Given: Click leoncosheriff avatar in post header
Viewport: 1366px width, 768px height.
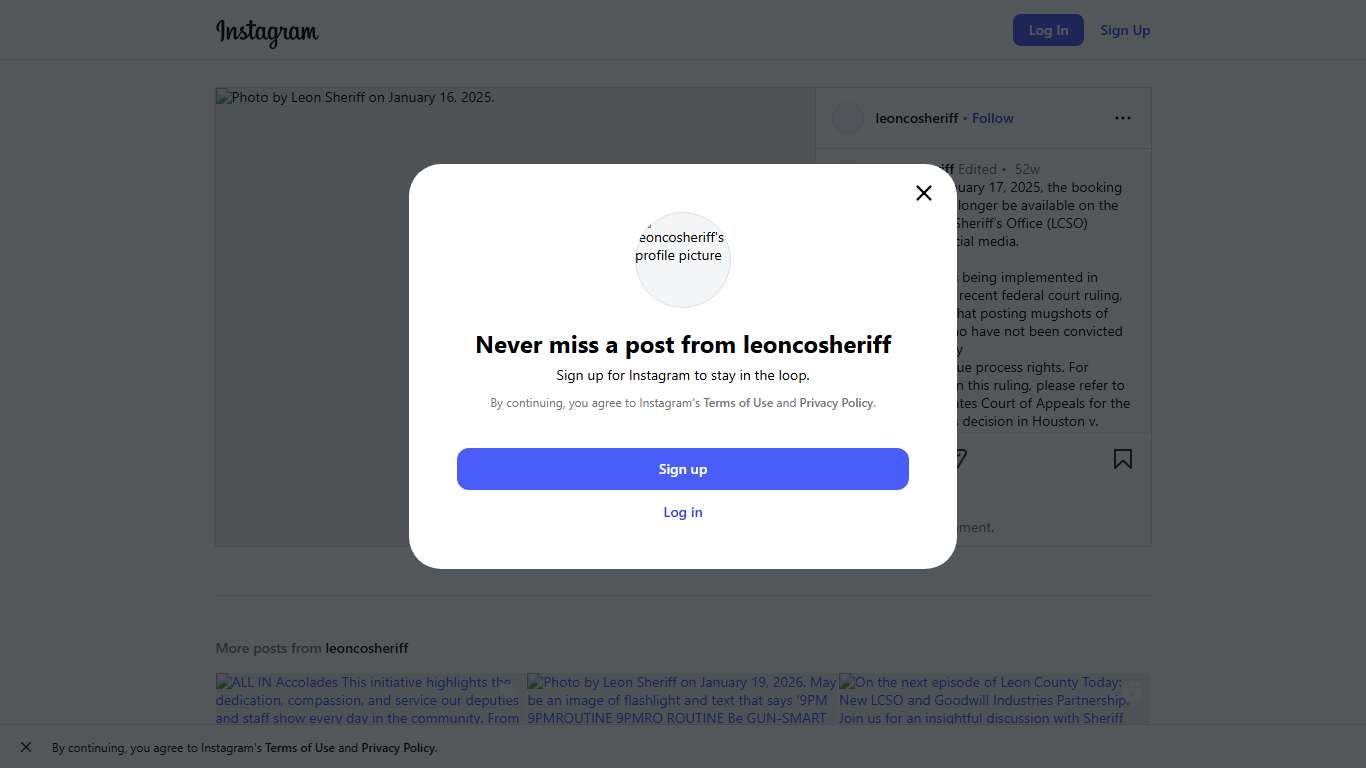Looking at the screenshot, I should click(x=848, y=118).
